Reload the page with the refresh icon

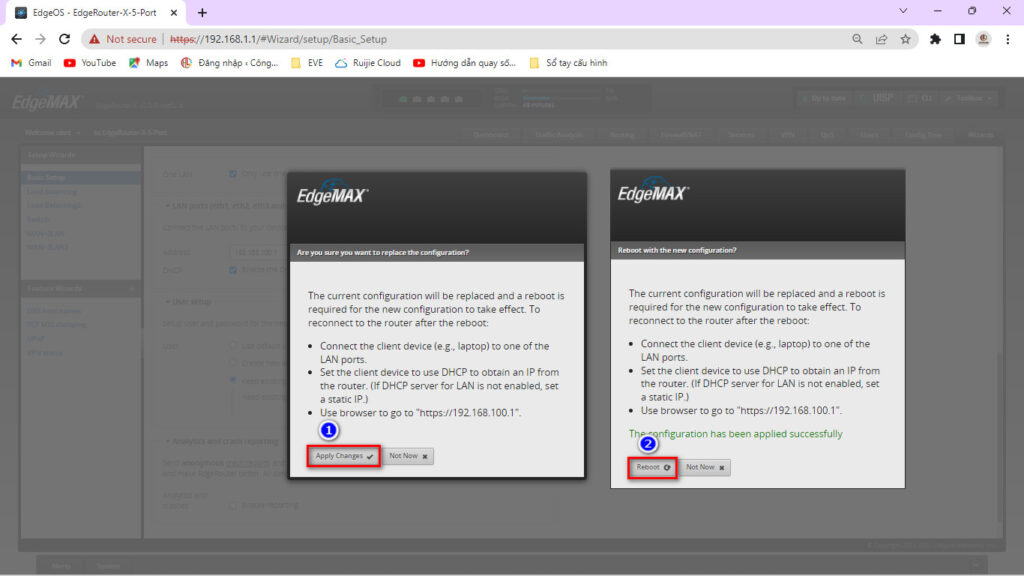65,39
